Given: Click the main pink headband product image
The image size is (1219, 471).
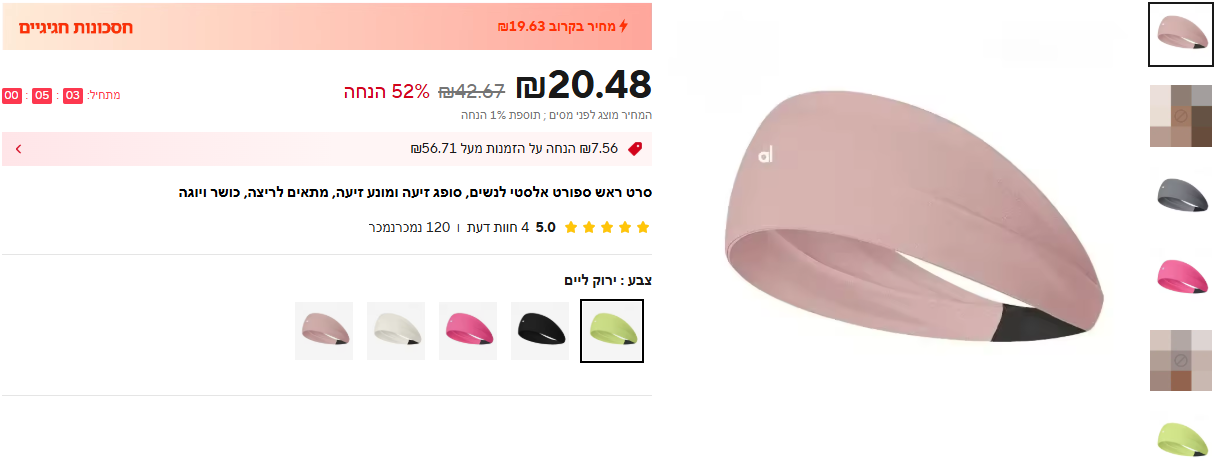Looking at the screenshot, I should coord(914,217).
